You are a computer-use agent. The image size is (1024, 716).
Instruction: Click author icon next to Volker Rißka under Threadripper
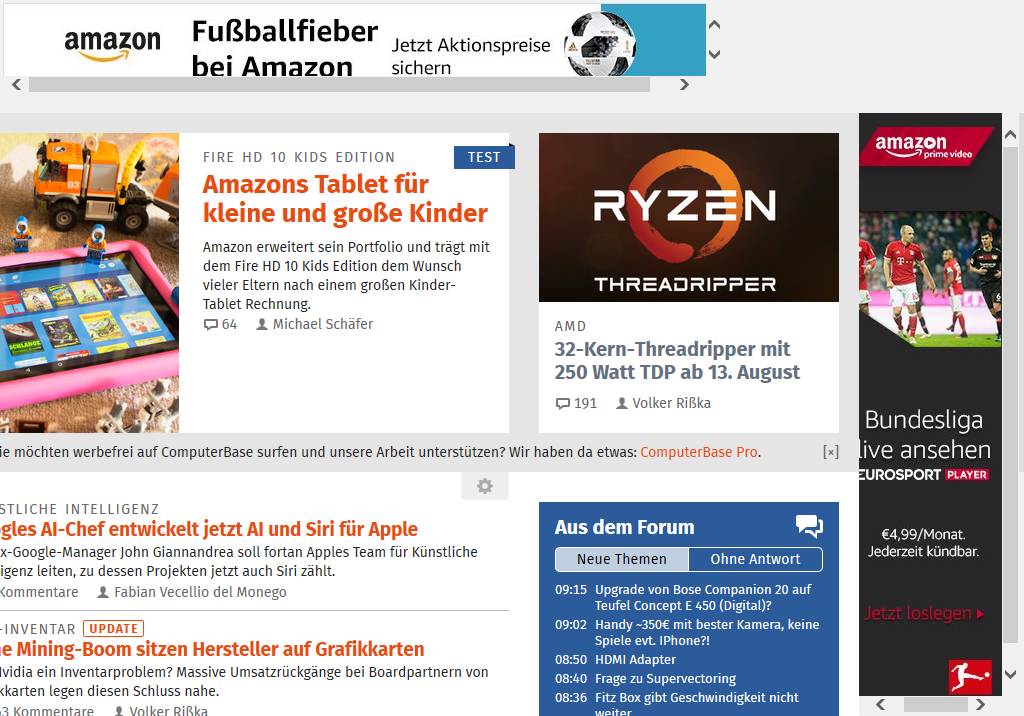pyautogui.click(x=622, y=403)
